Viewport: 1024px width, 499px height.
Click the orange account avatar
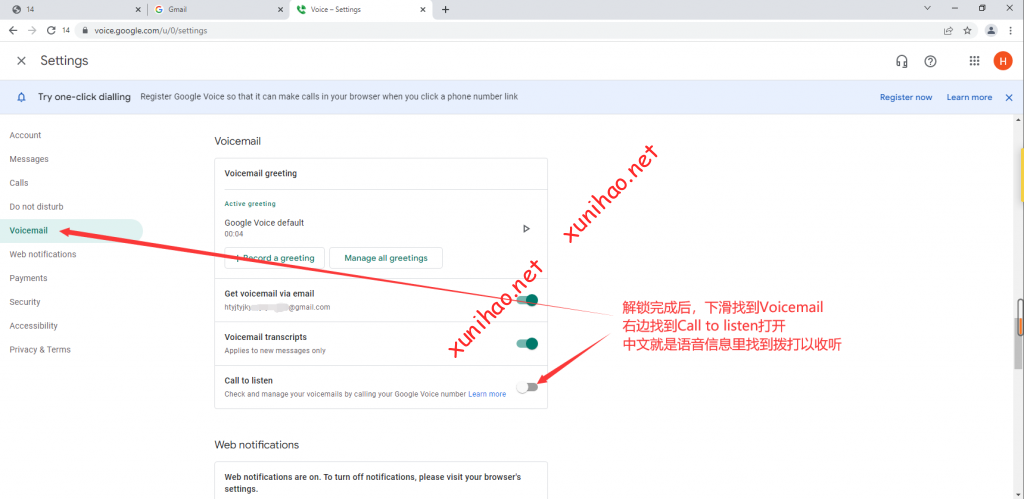click(1002, 61)
